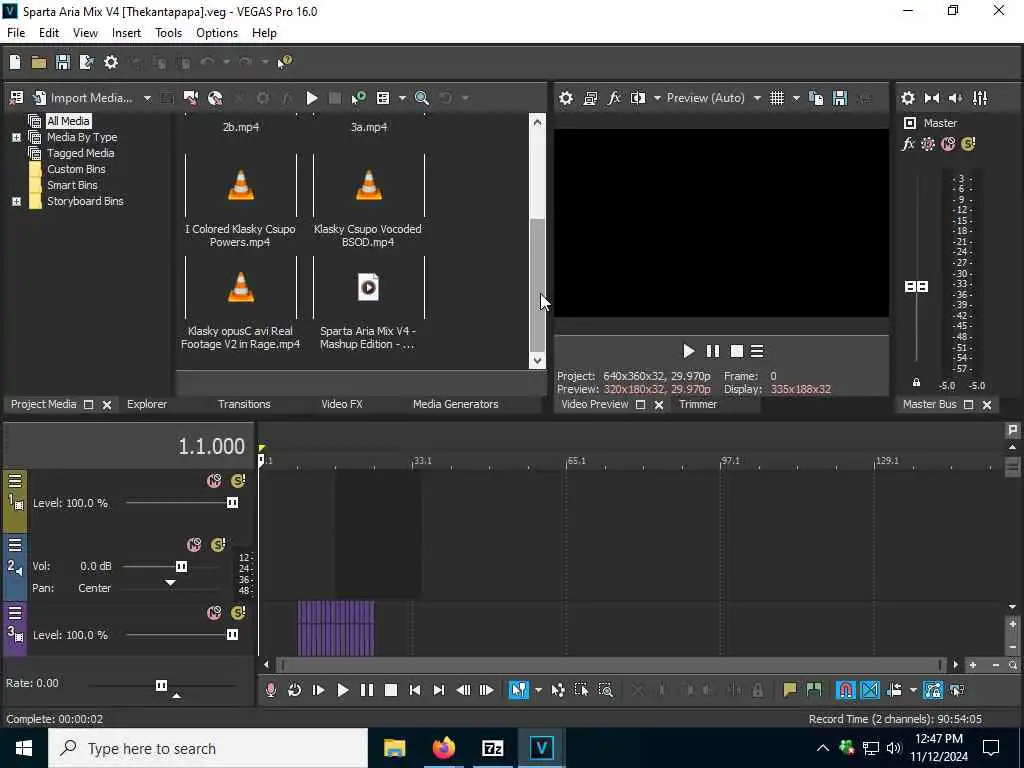
Task: Select the Tagged Media bin
Action: (x=80, y=153)
